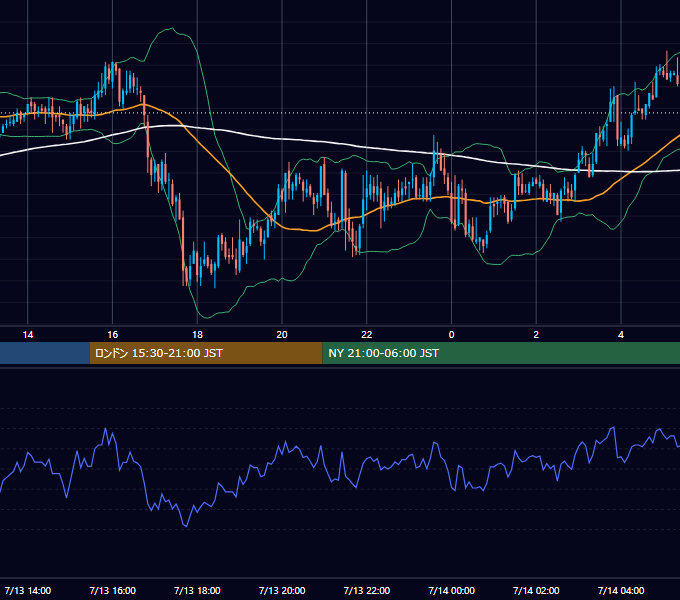Click the 7/14 00:00 date label
Screen dimensions: 680x600
[x=451, y=590]
